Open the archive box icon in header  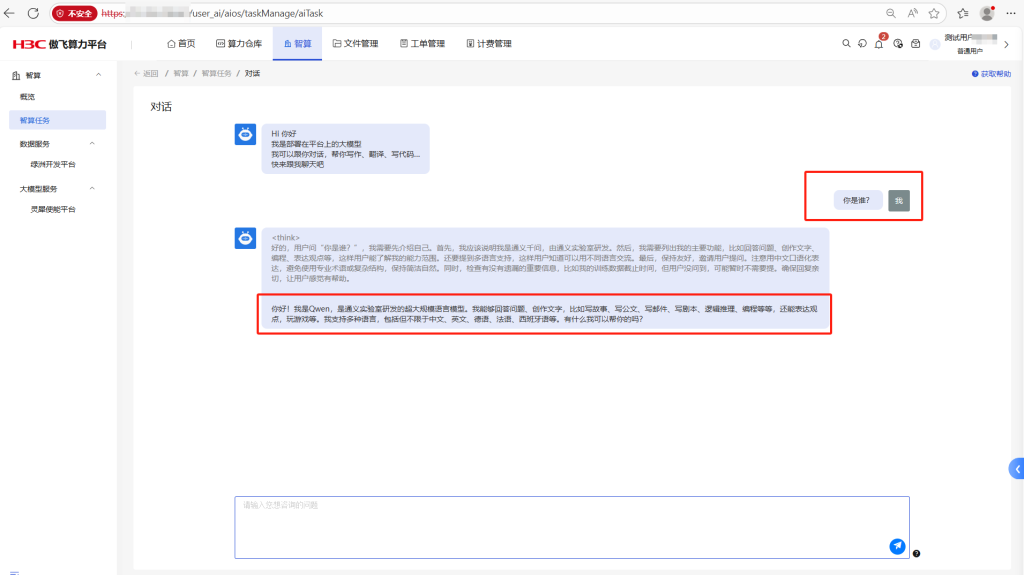coord(915,44)
